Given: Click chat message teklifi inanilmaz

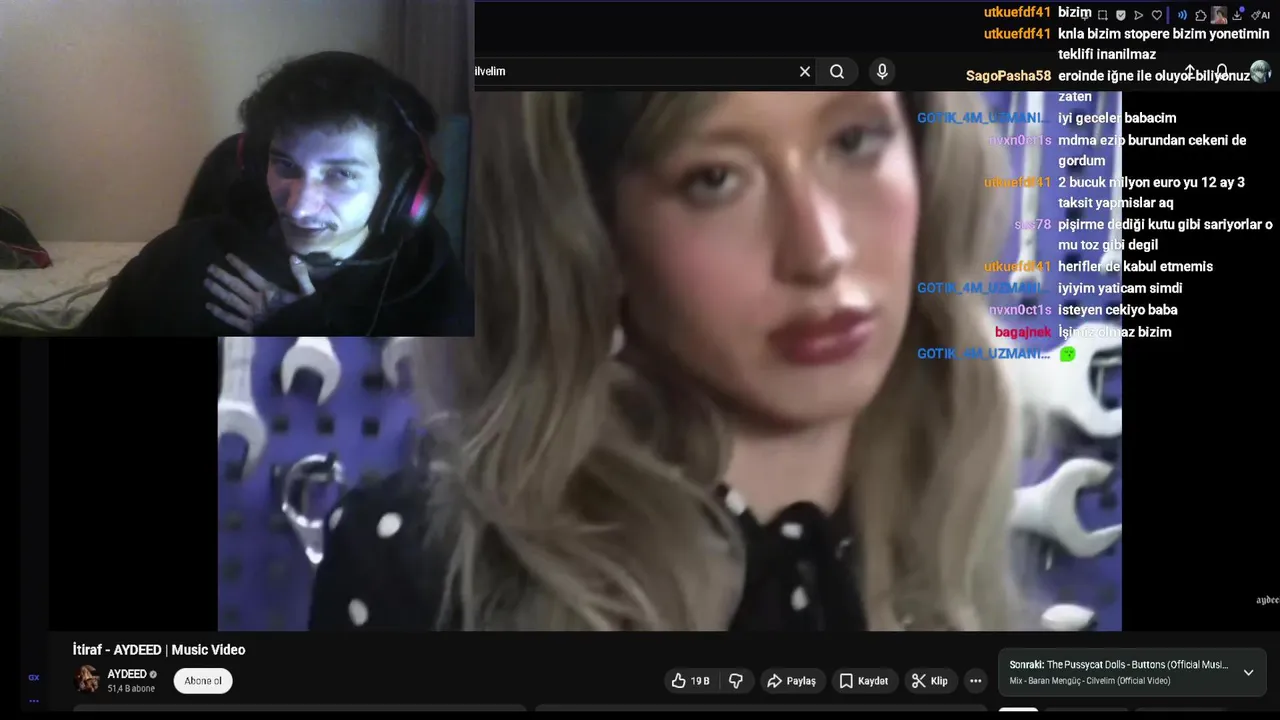Looking at the screenshot, I should point(1107,54).
